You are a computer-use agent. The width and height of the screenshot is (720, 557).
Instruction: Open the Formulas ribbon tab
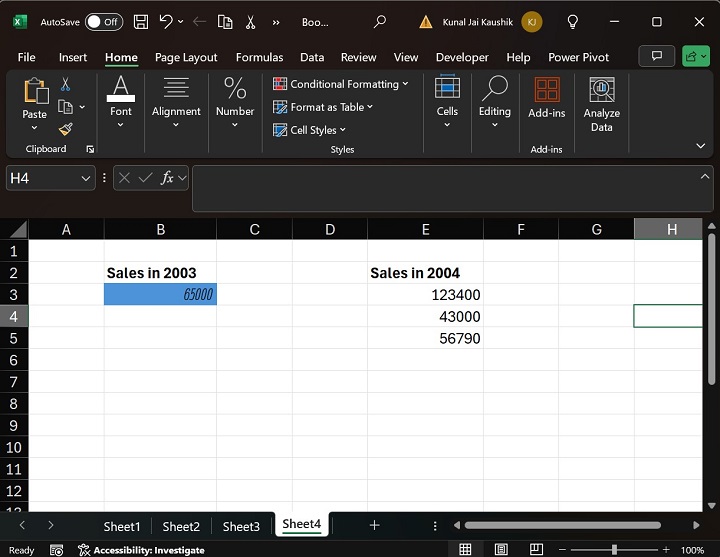point(259,57)
